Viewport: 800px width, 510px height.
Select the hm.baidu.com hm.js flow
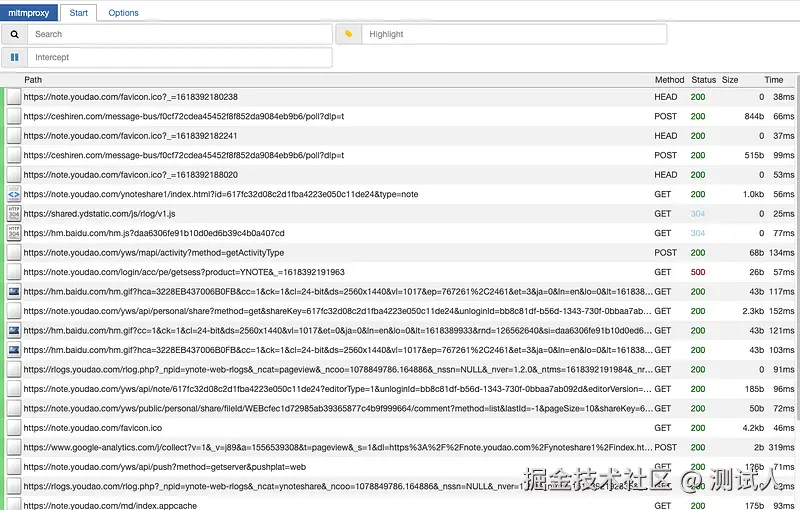400,233
